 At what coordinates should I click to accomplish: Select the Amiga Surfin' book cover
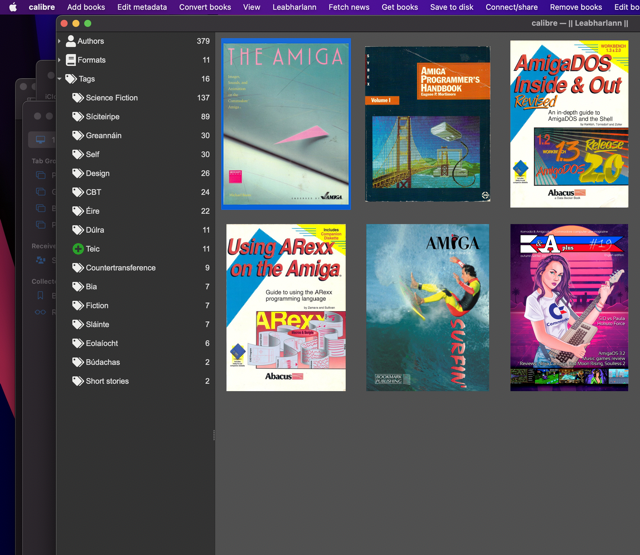(x=427, y=307)
